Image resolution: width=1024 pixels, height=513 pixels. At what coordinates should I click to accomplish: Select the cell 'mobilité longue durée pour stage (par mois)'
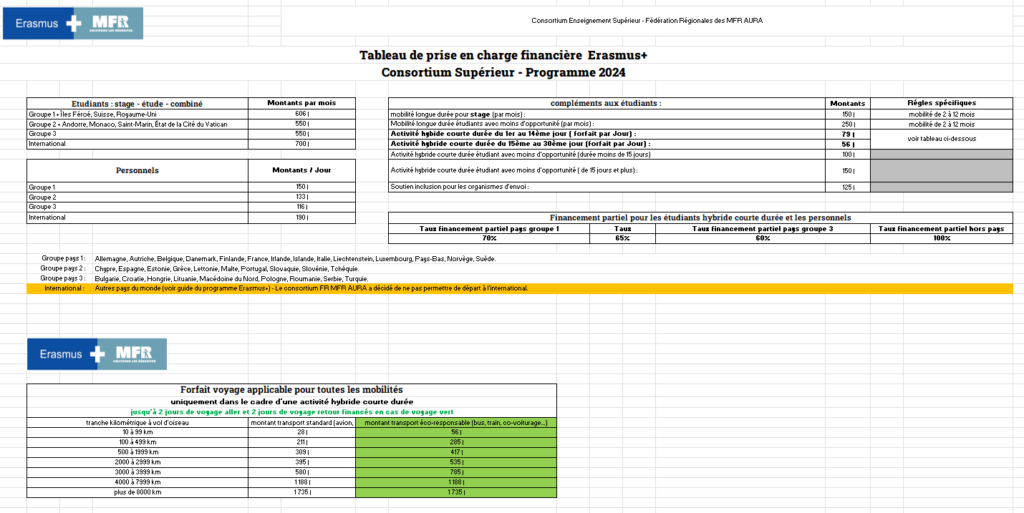tap(606, 114)
